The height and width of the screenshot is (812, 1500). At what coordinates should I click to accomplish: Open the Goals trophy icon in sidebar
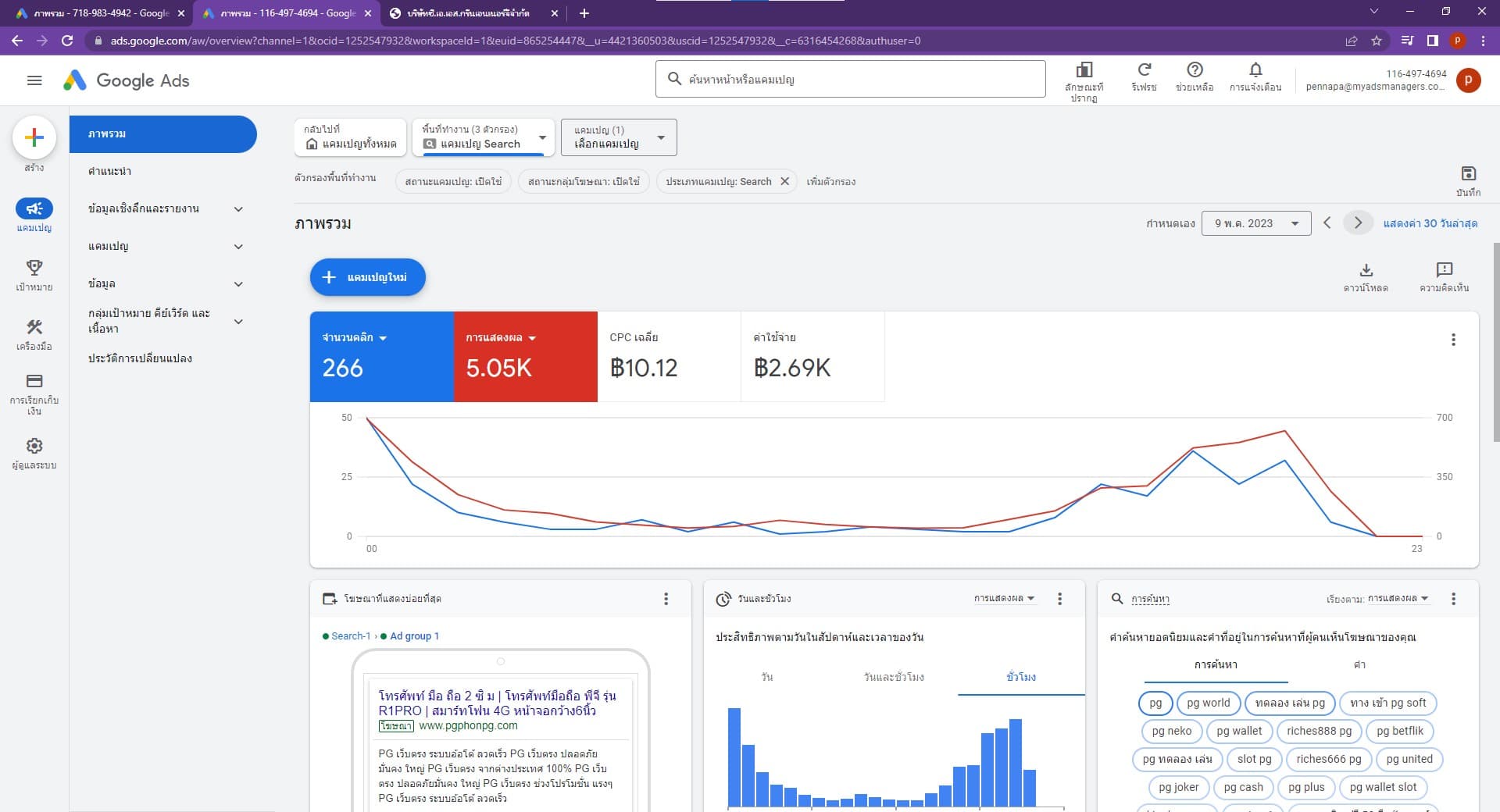click(34, 268)
